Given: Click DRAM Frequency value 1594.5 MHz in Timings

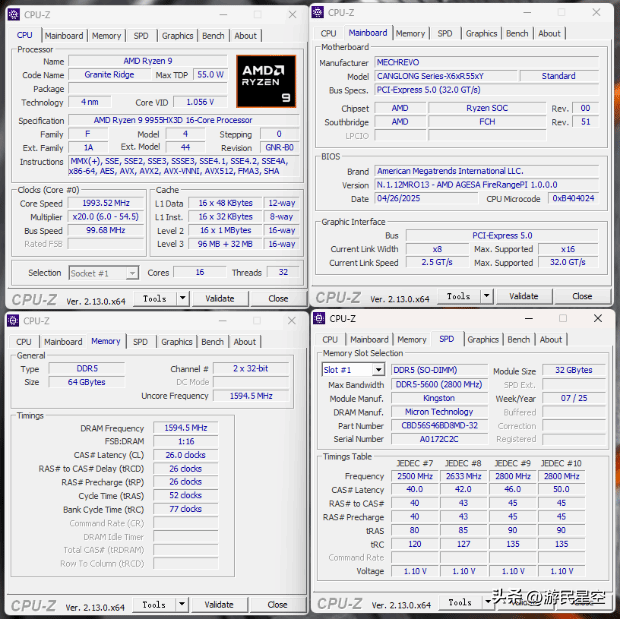Looking at the screenshot, I should [x=185, y=428].
